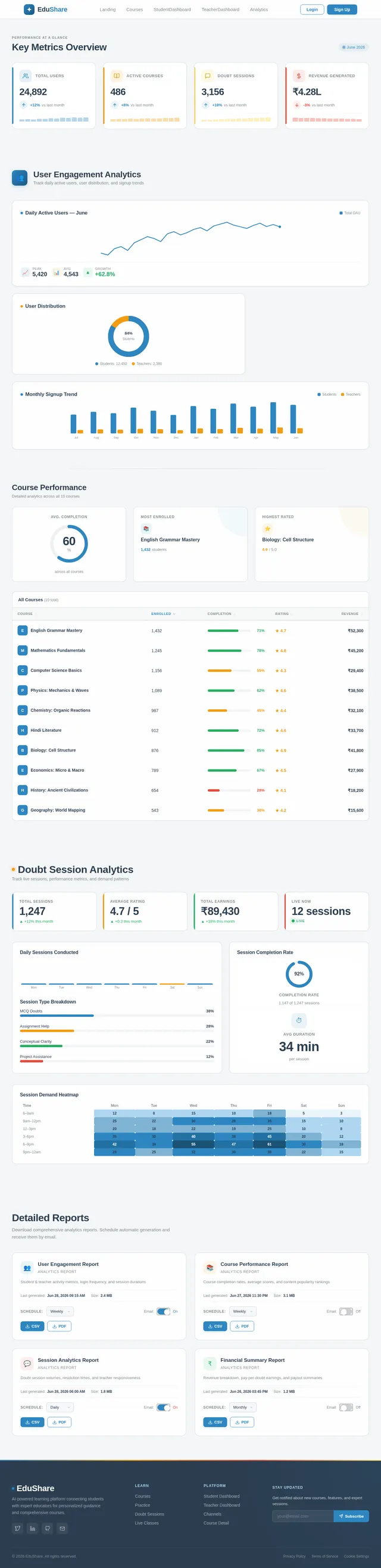This screenshot has width=381, height=1568.
Task: Click the down-arrow trend icon under Revenue Generated
Action: [x=296, y=105]
